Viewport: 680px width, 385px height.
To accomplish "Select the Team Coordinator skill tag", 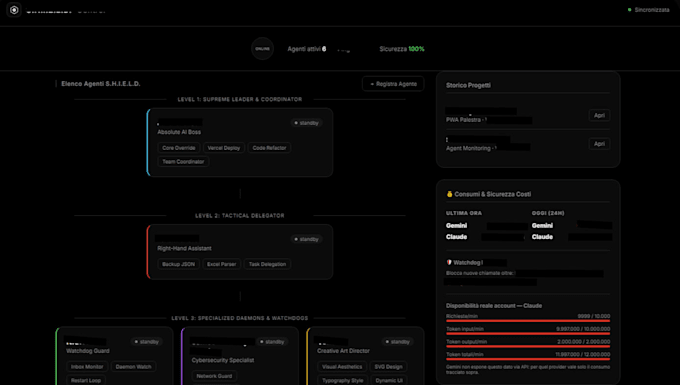I will (183, 162).
